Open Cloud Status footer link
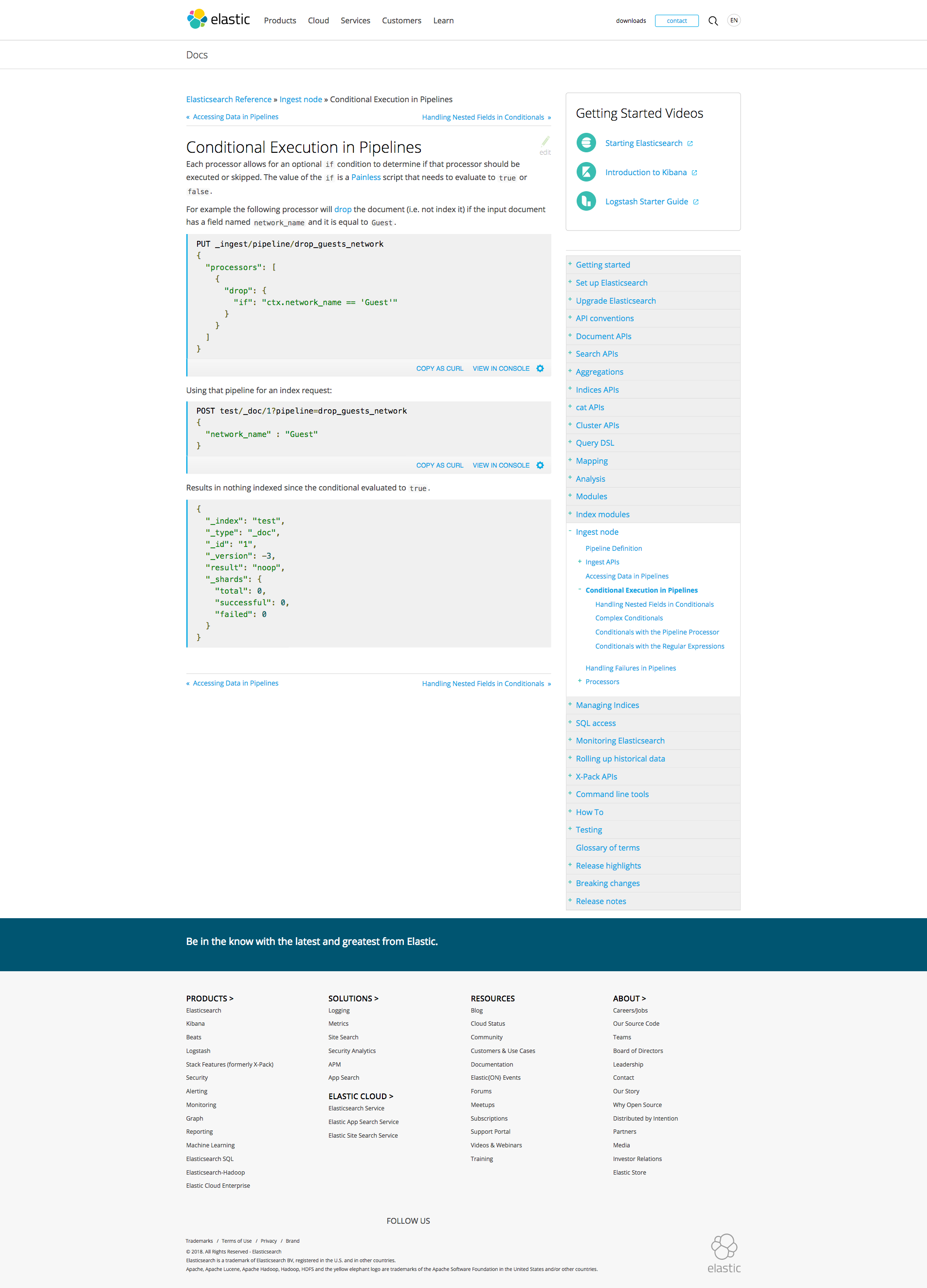927x1288 pixels. click(x=488, y=1024)
